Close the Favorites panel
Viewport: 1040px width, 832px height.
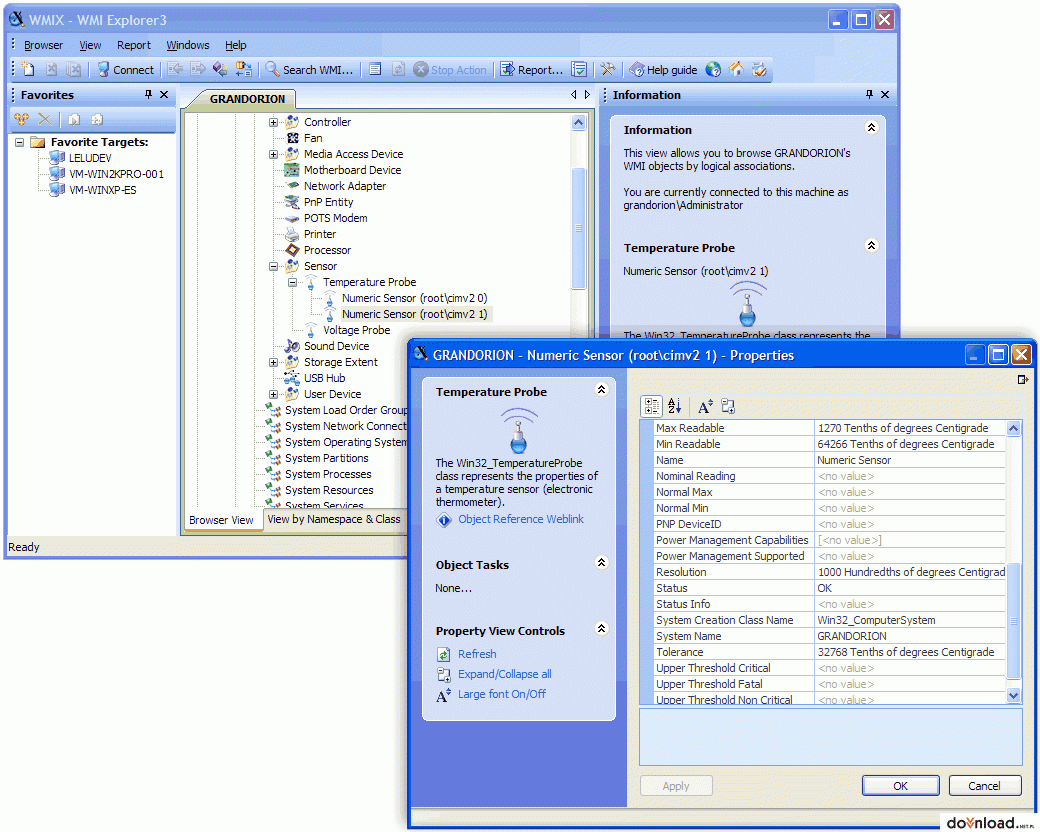point(164,95)
